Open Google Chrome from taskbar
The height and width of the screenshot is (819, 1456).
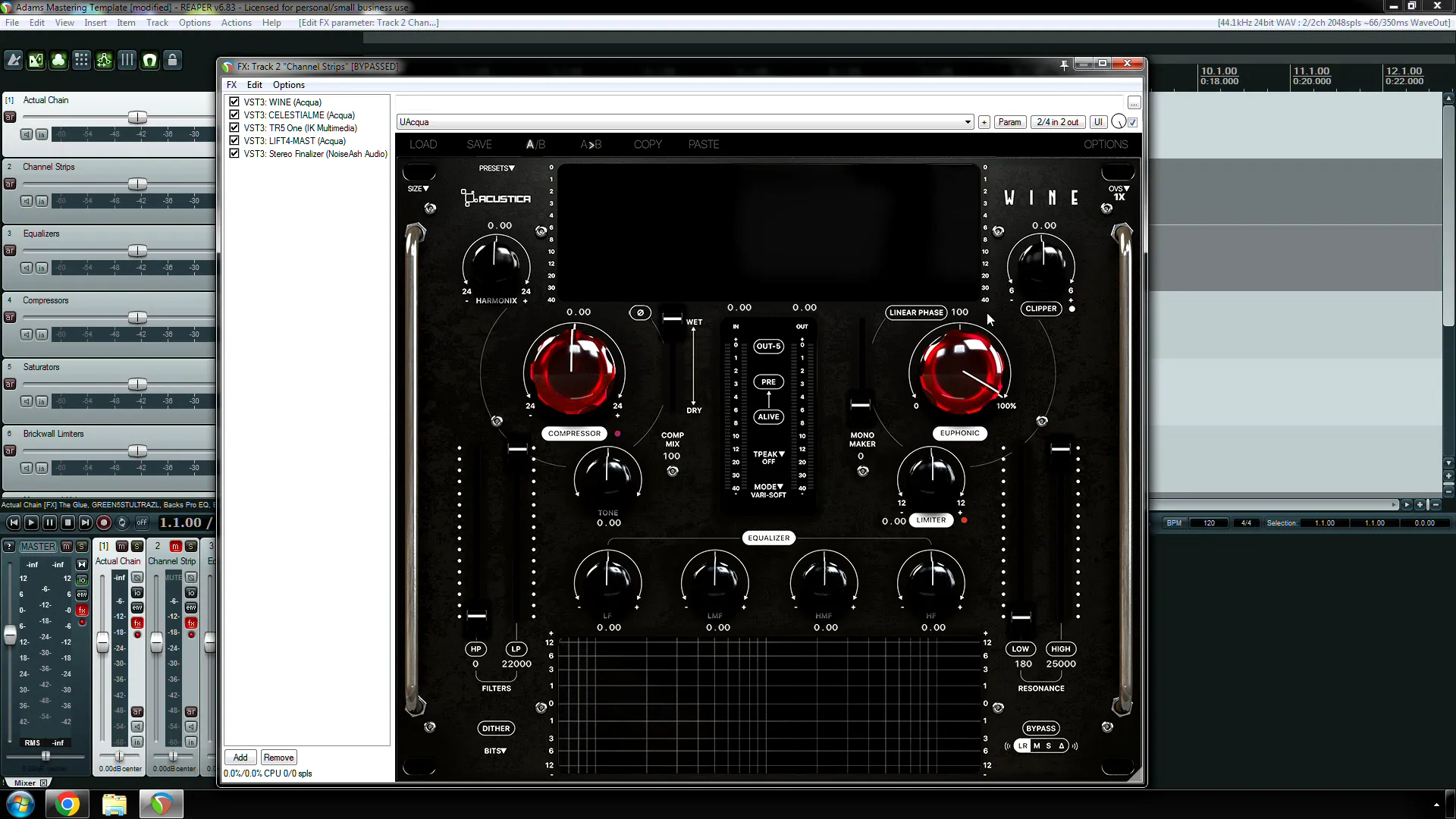pos(67,804)
